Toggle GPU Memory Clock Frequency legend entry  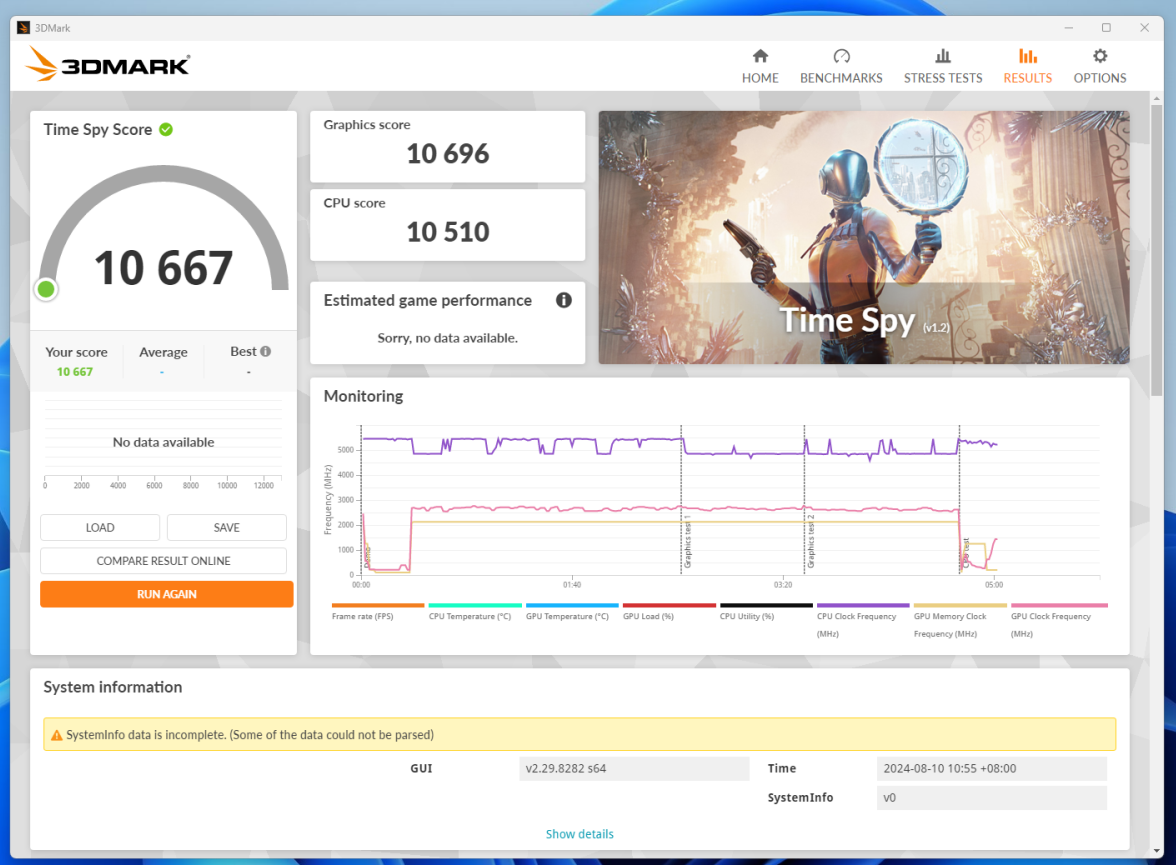coord(960,621)
